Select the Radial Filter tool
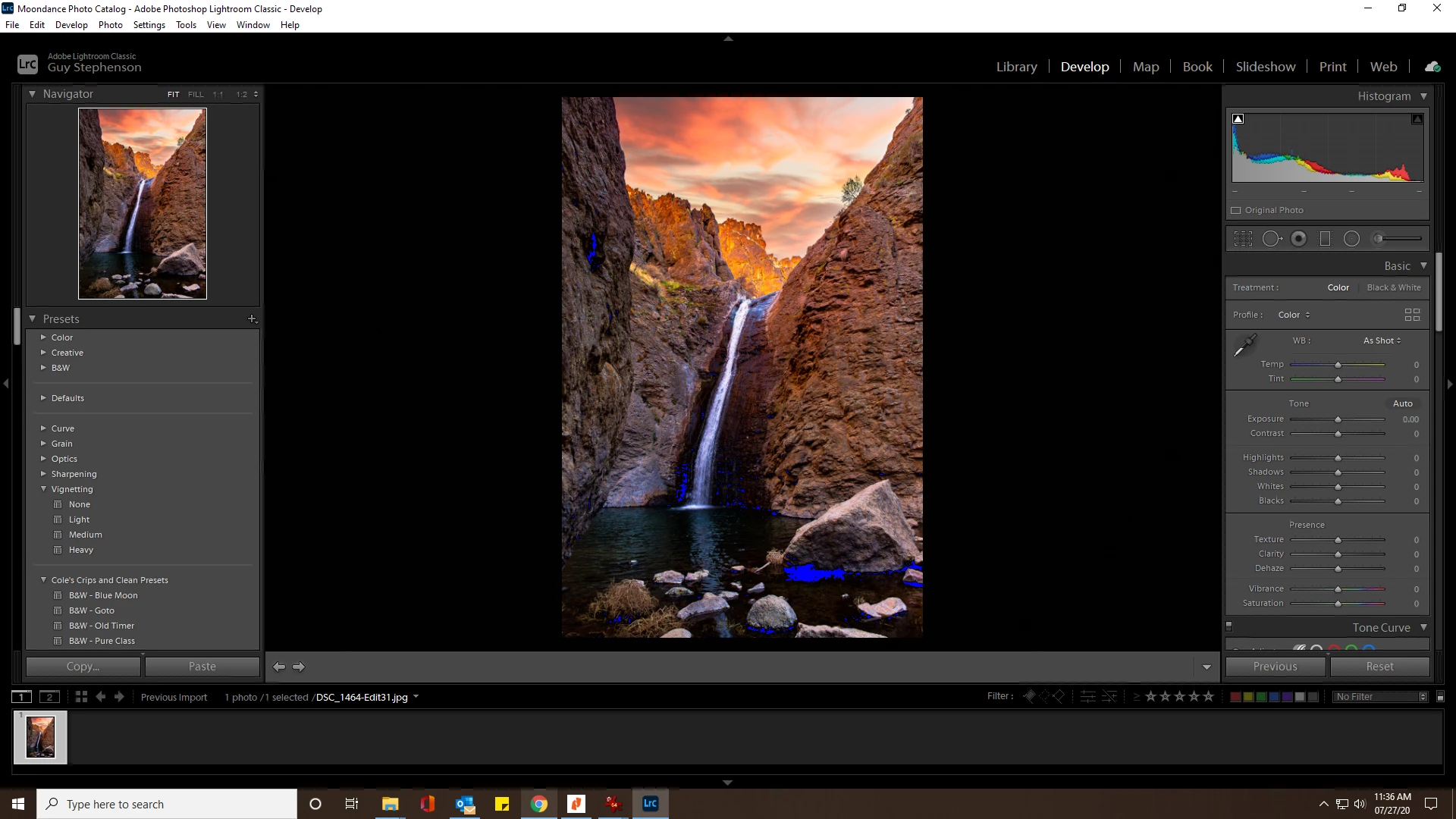This screenshot has height=819, width=1456. tap(1351, 239)
